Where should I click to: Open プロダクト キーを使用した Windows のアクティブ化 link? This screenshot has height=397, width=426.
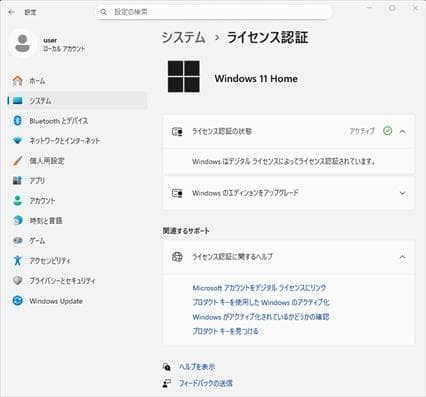point(261,302)
